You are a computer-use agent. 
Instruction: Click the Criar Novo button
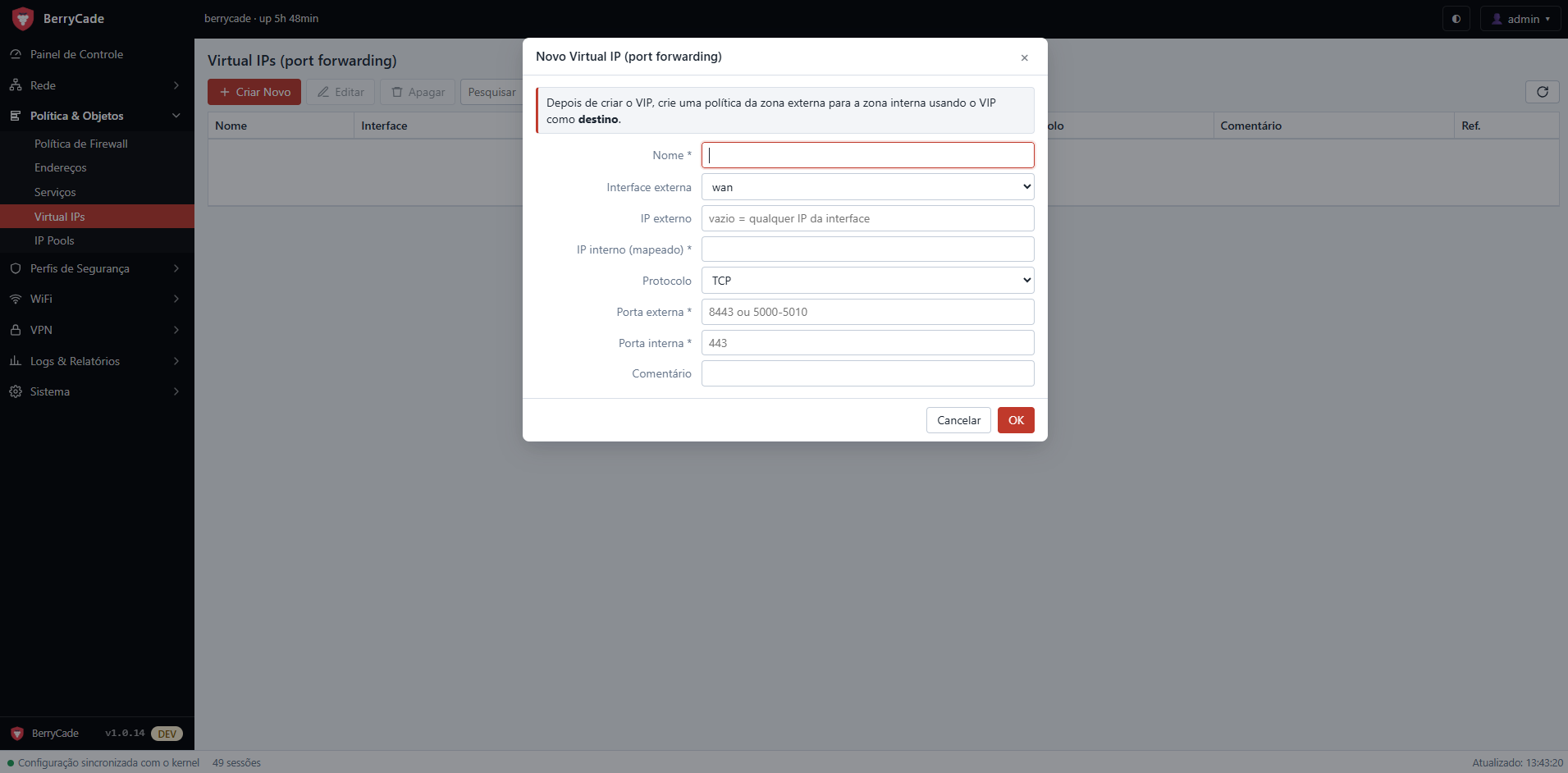254,92
